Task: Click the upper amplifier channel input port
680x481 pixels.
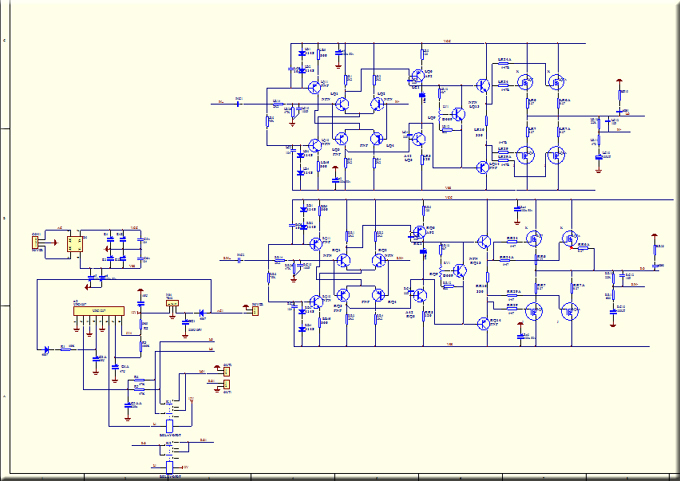Action: pyautogui.click(x=220, y=102)
